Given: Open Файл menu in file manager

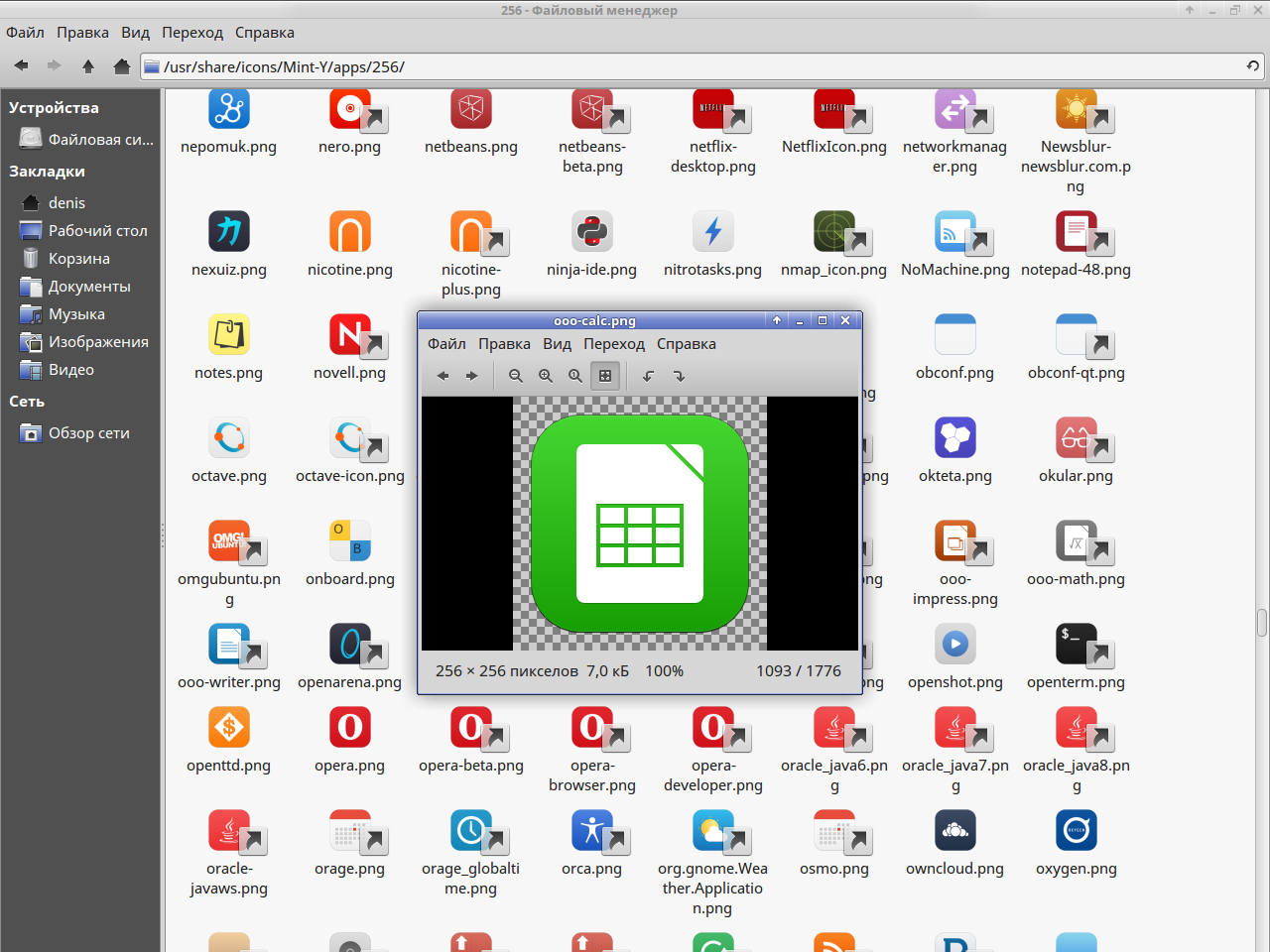Looking at the screenshot, I should click(25, 32).
